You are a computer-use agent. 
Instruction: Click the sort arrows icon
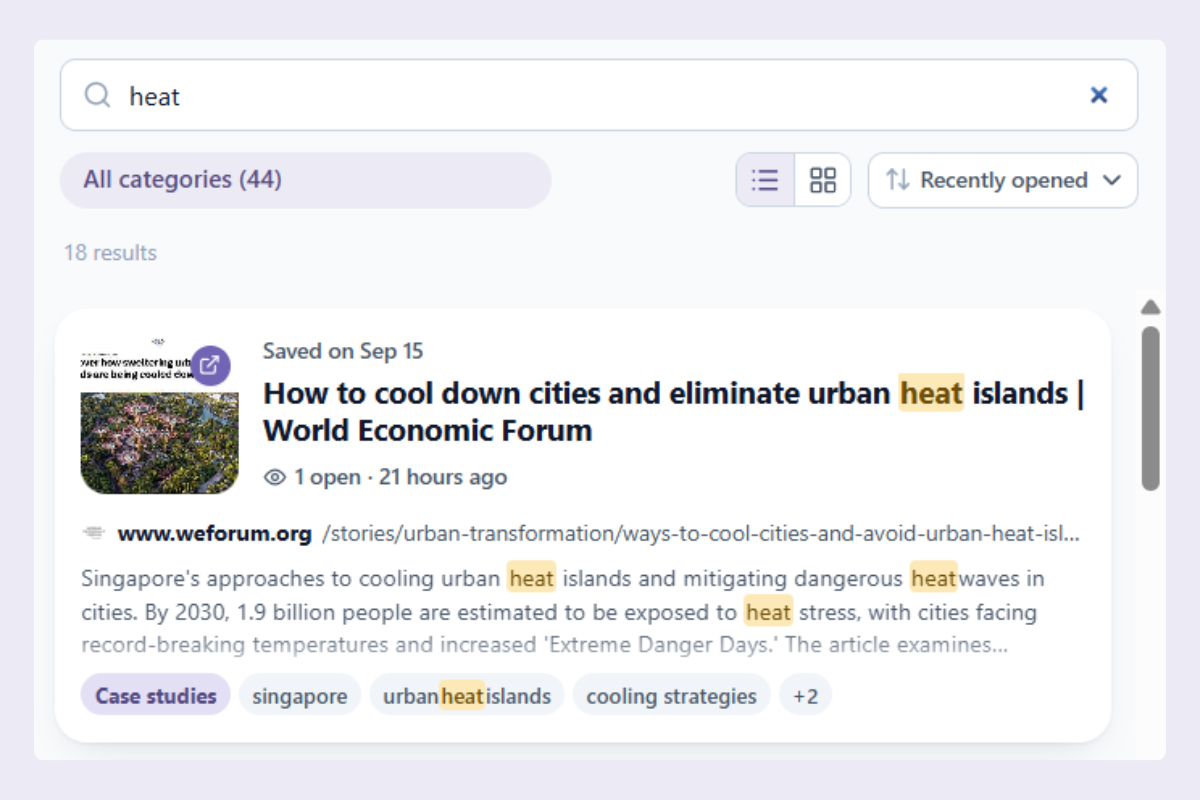point(898,180)
